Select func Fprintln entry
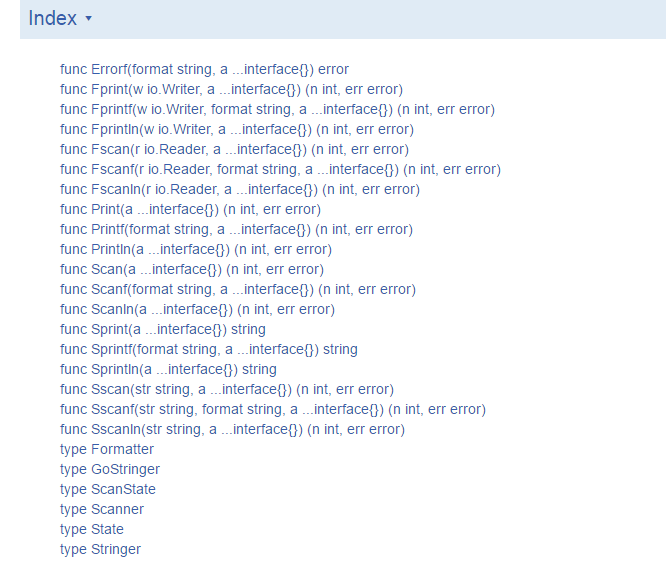The image size is (666, 569). tap(237, 129)
